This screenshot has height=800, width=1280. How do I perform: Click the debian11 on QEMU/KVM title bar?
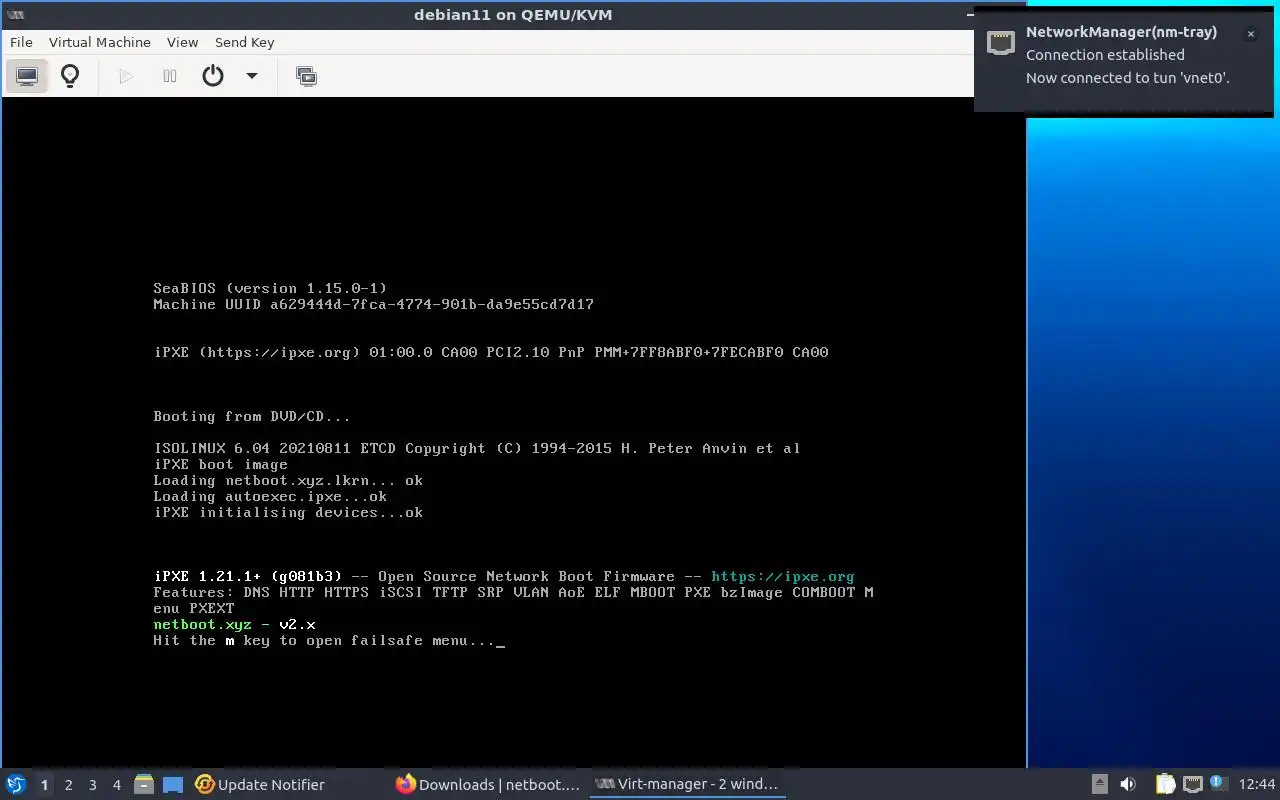[513, 15]
